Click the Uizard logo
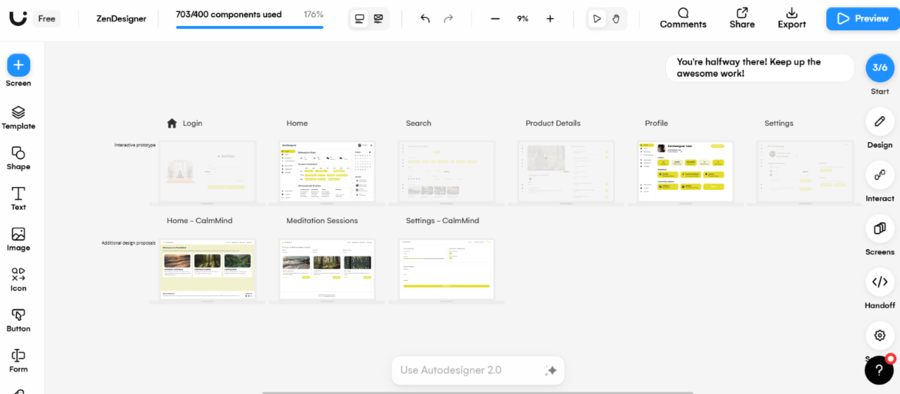This screenshot has width=900, height=394. pyautogui.click(x=18, y=18)
